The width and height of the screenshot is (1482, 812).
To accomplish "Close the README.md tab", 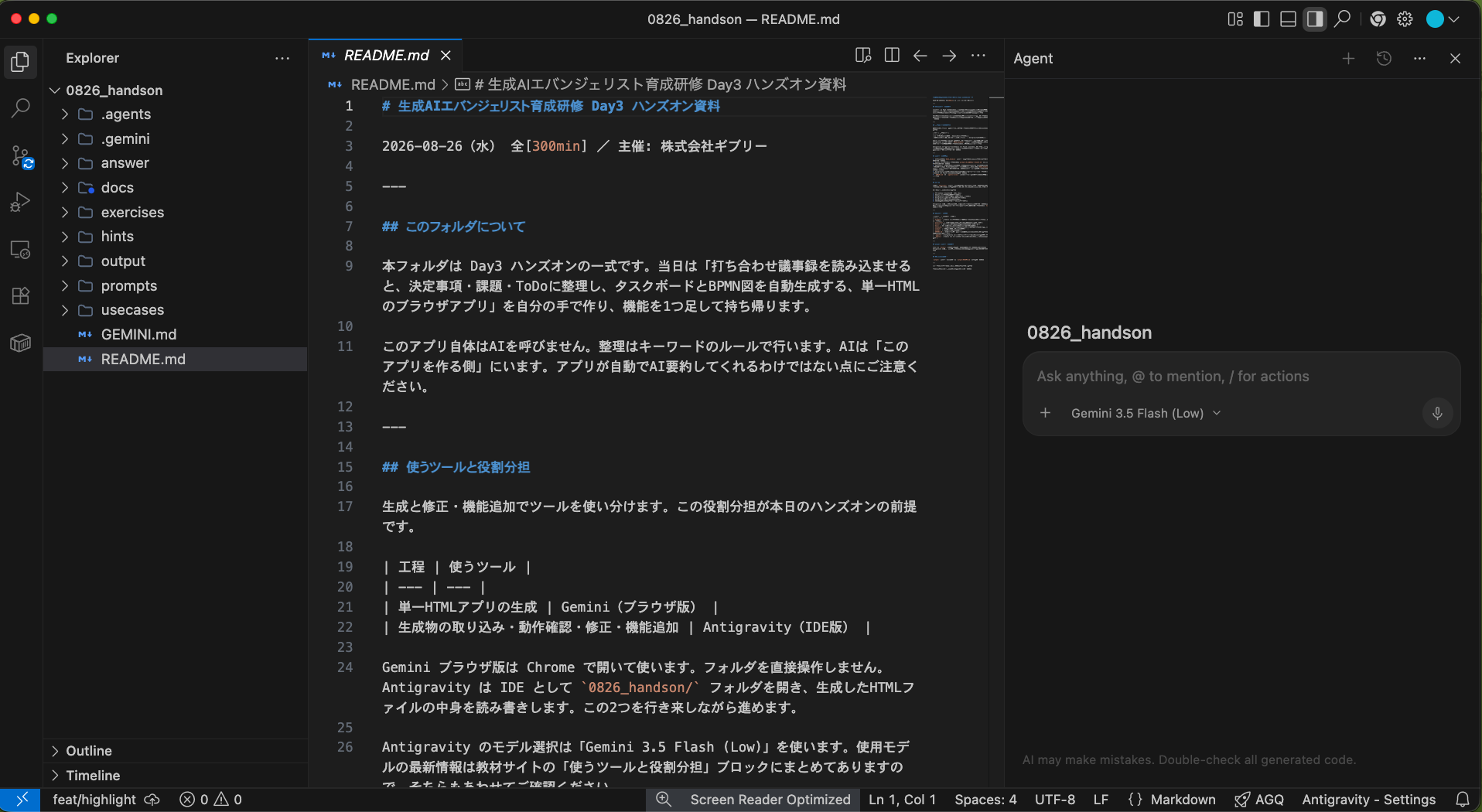I will pyautogui.click(x=446, y=56).
